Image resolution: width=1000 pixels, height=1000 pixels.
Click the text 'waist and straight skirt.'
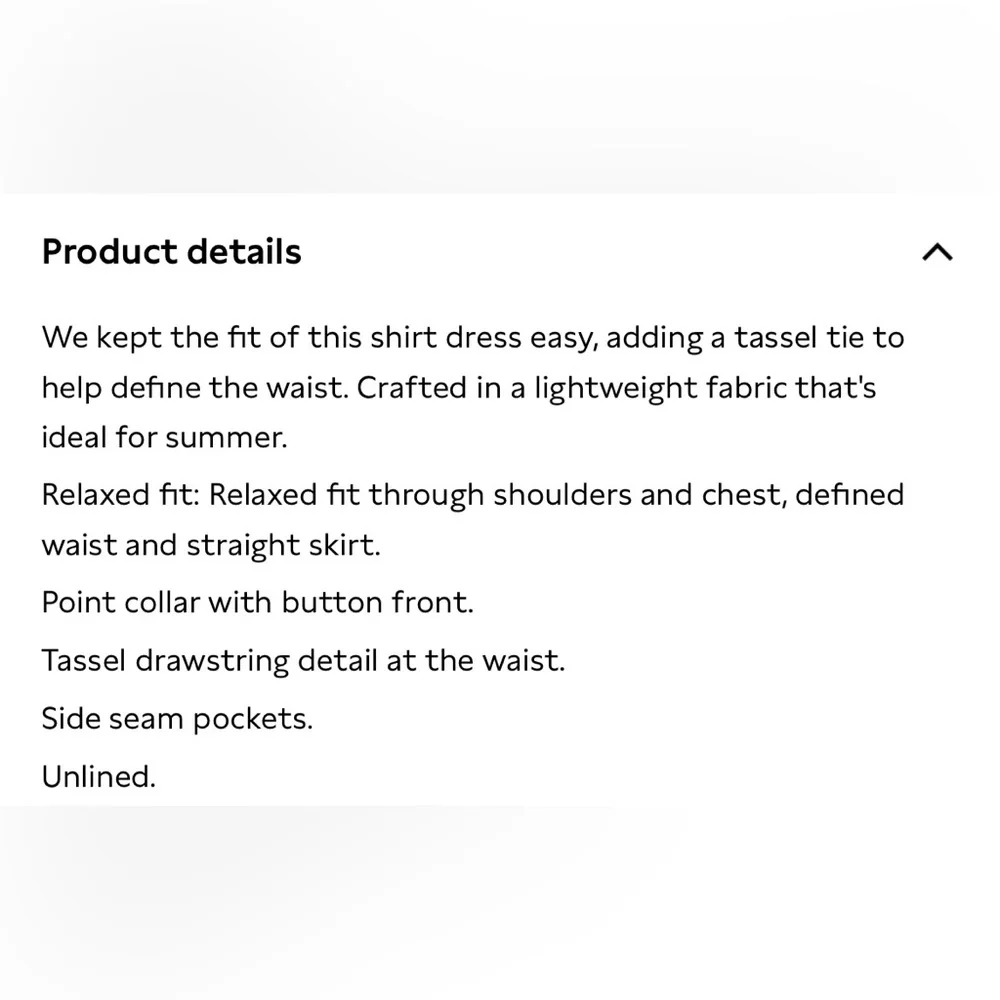click(211, 545)
